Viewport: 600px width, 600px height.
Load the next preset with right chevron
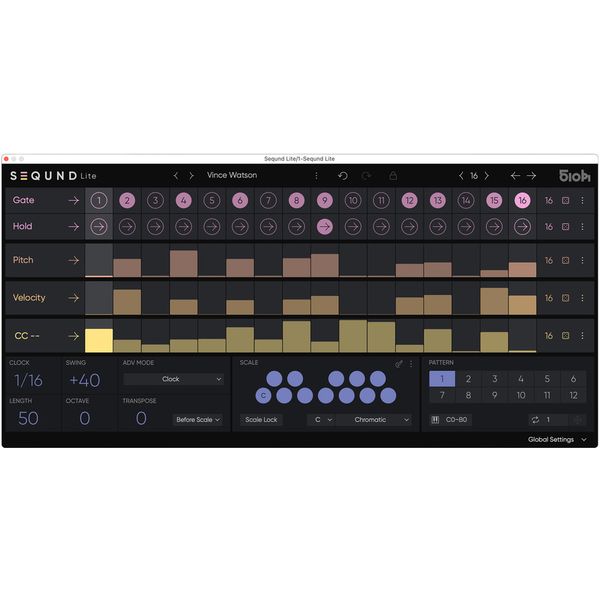[x=192, y=175]
